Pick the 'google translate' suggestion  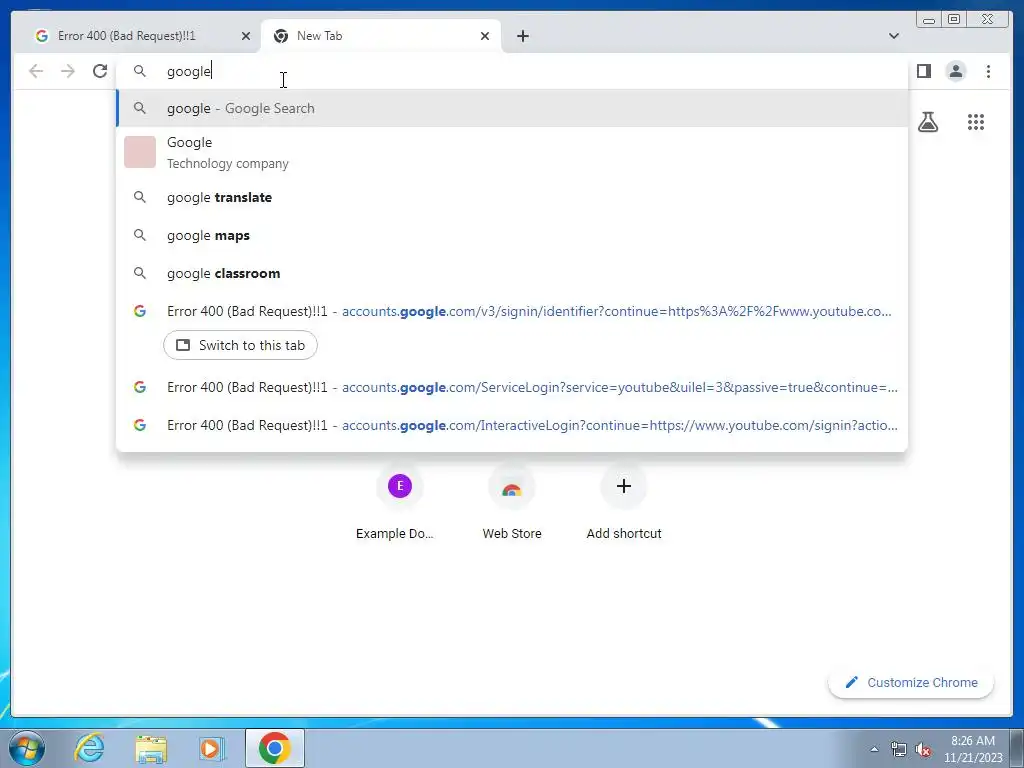pos(512,197)
